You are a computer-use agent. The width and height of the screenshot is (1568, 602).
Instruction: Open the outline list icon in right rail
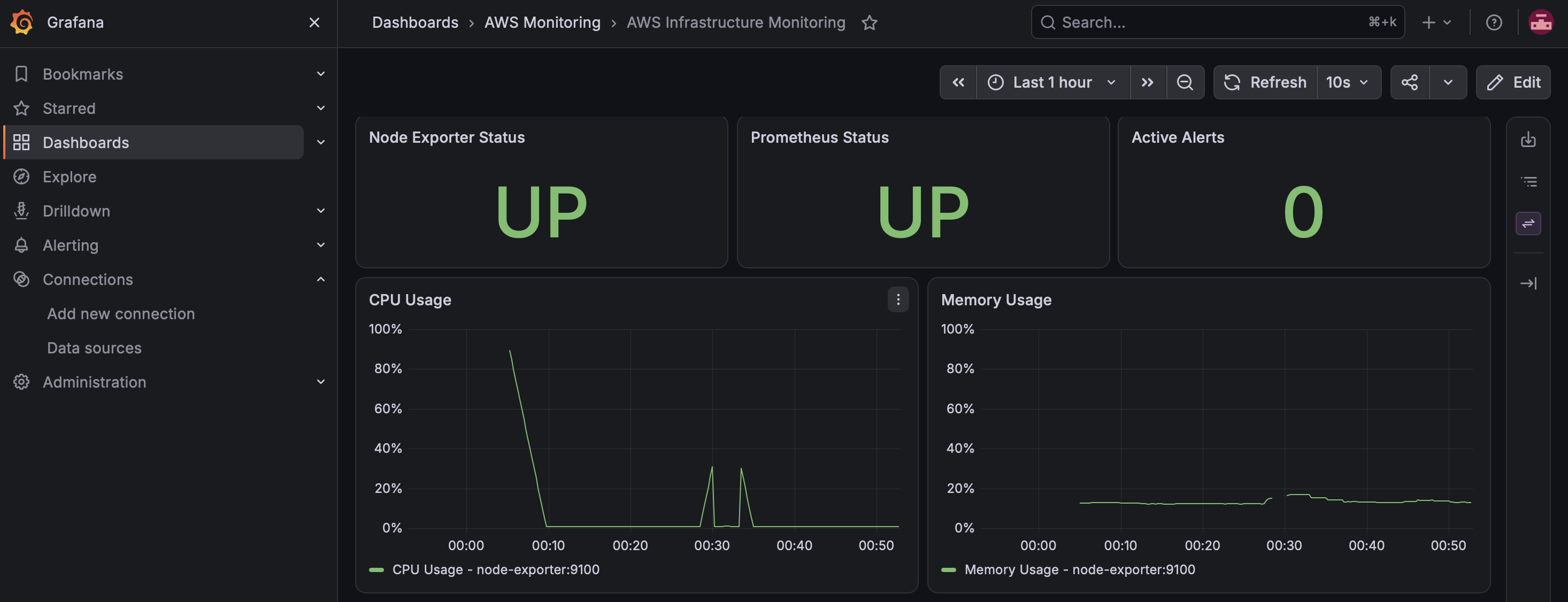[1528, 181]
